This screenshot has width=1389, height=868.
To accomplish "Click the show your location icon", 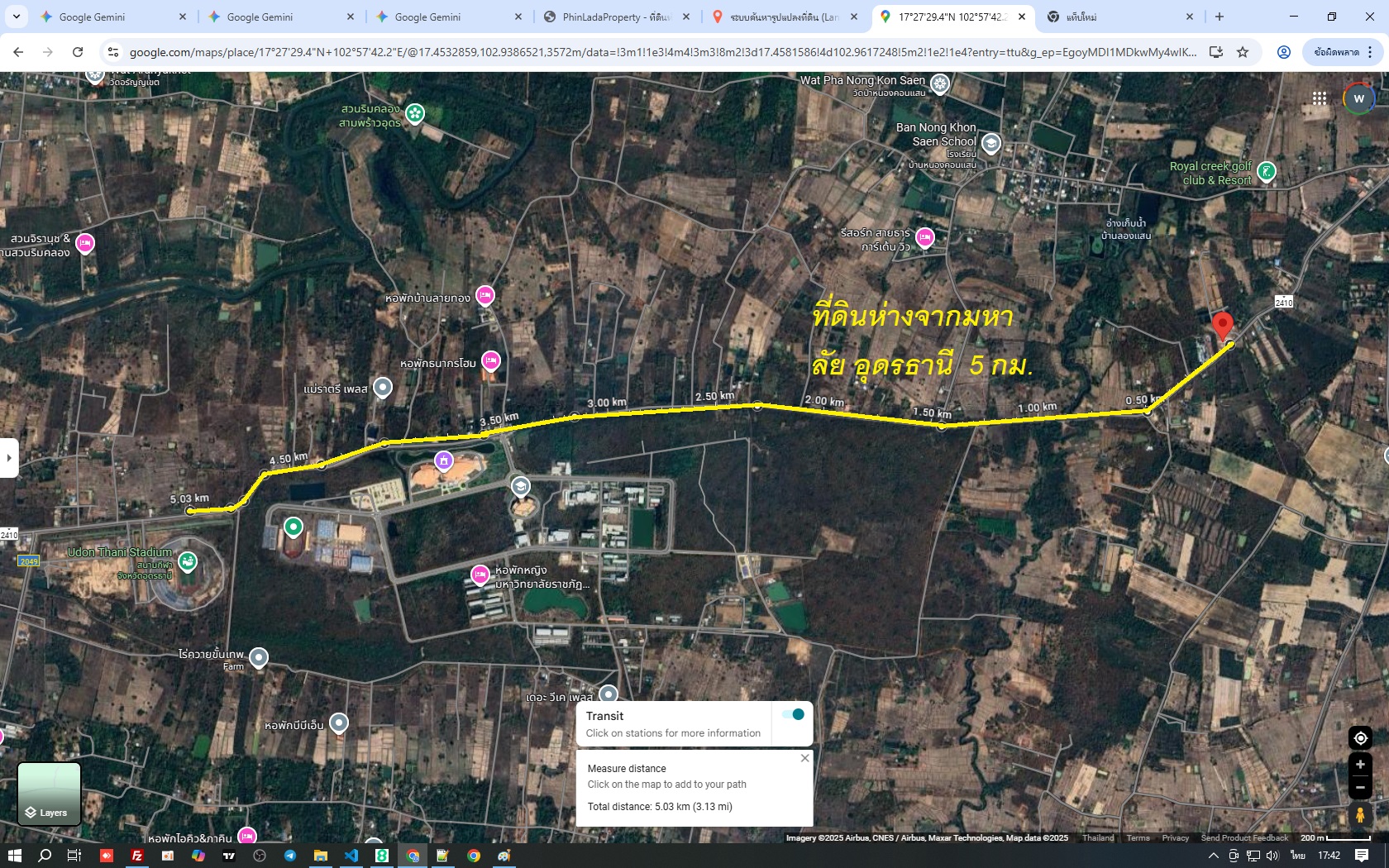I will (x=1360, y=738).
